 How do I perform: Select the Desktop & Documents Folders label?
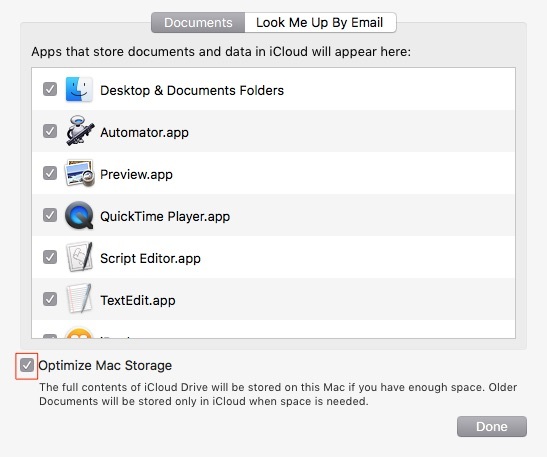192,90
